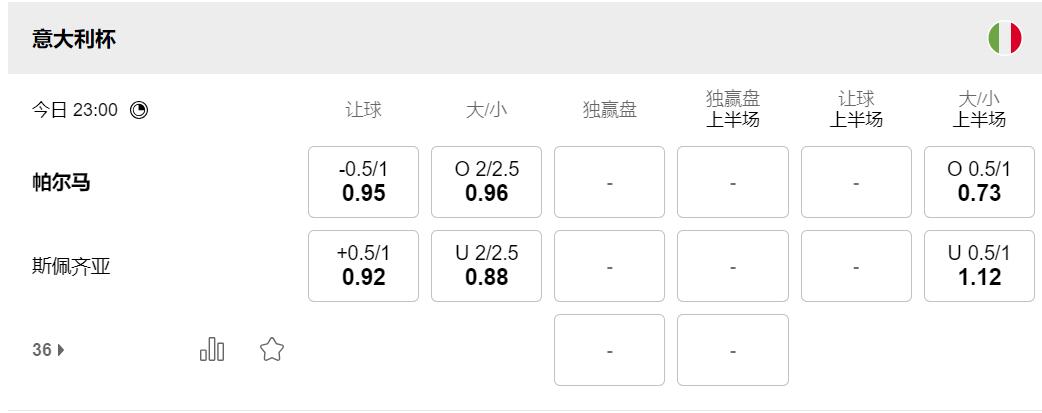The image size is (1042, 413).
Task: Open the 斯佩齐亚 team name link
Action: [71, 267]
